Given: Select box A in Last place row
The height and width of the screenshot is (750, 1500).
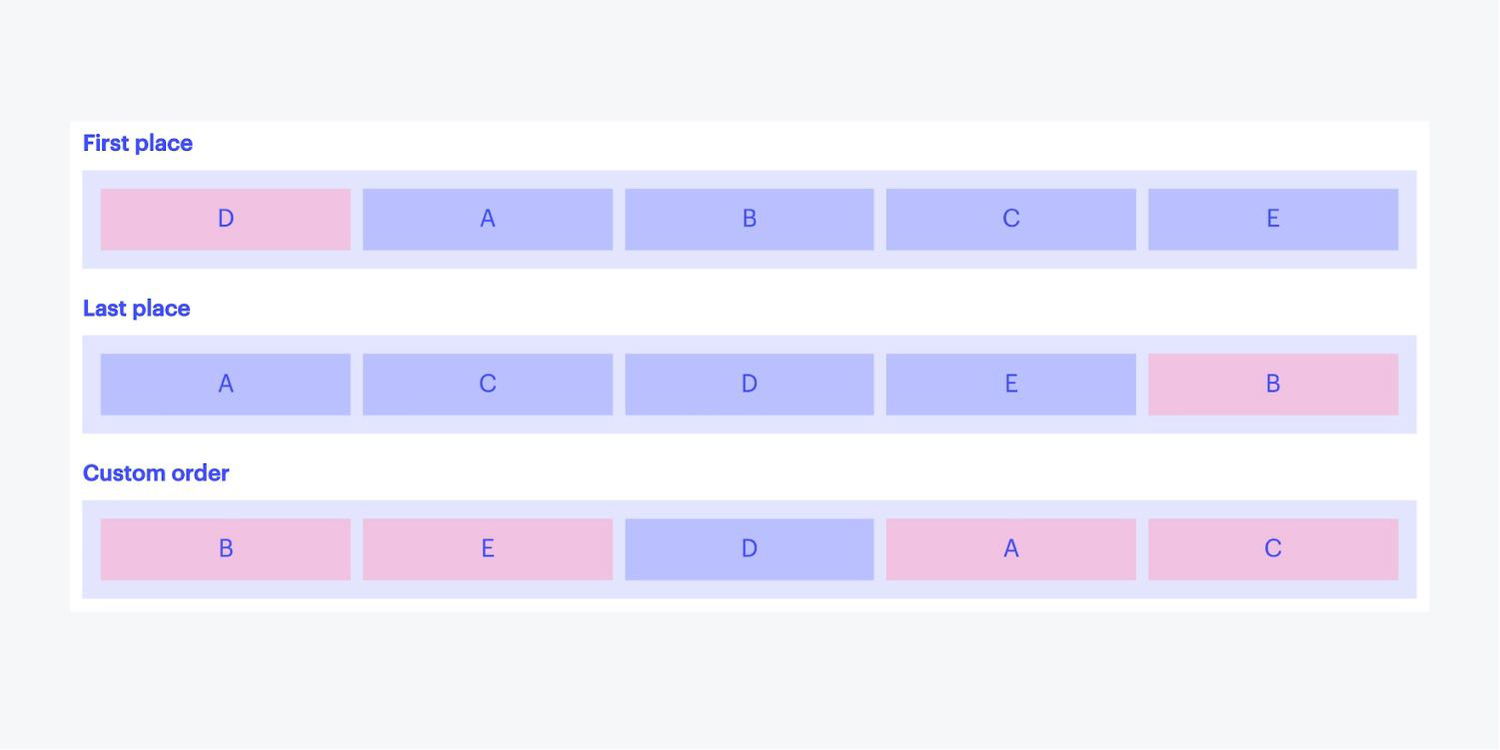Looking at the screenshot, I should tap(225, 384).
